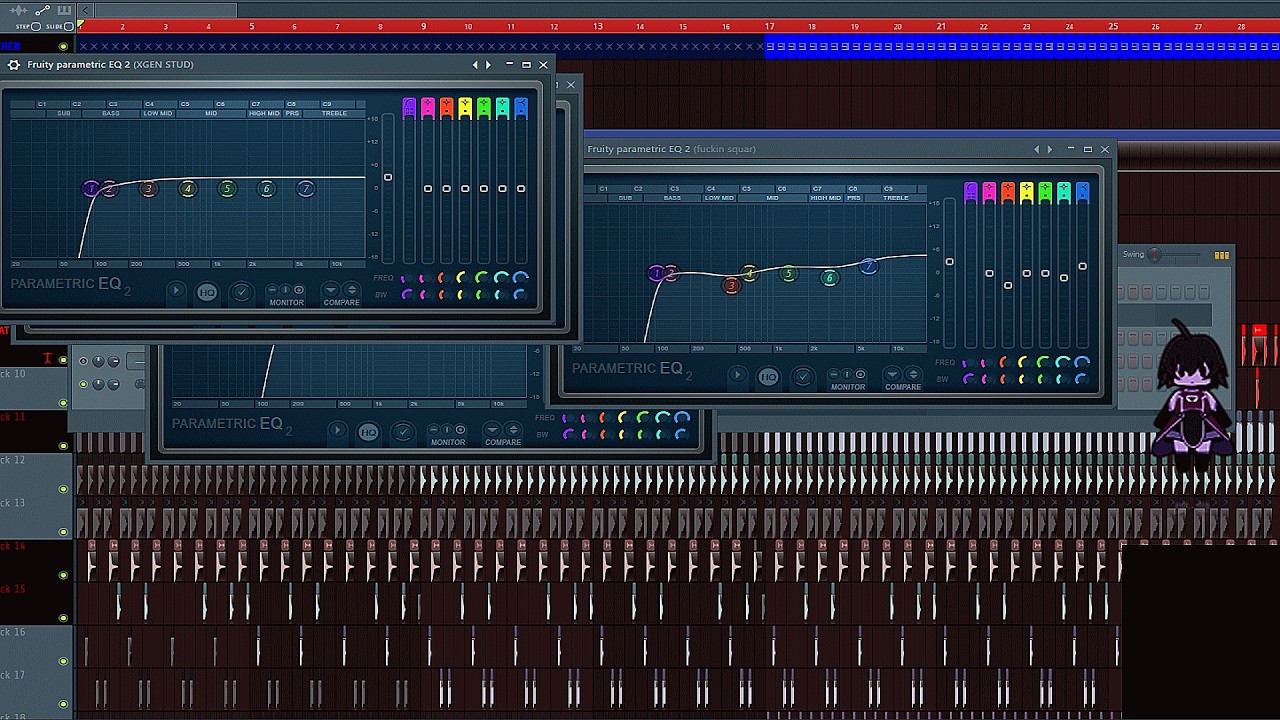
Task: Mute track 12 using its green LED
Action: [x=64, y=489]
